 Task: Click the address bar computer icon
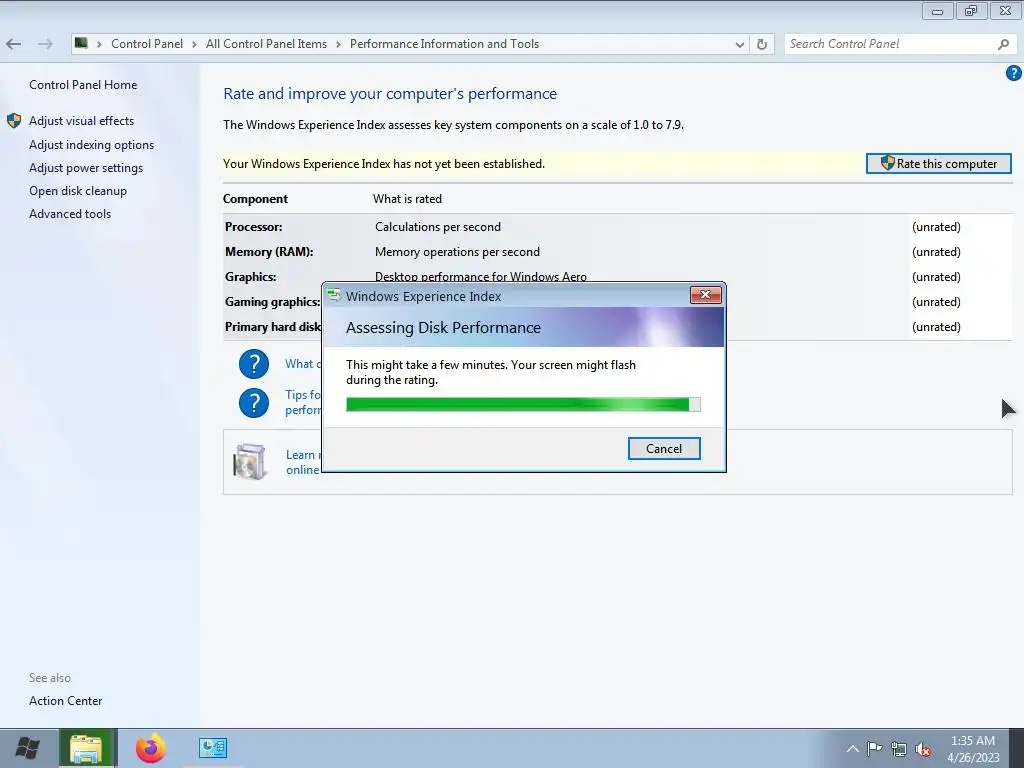(81, 43)
